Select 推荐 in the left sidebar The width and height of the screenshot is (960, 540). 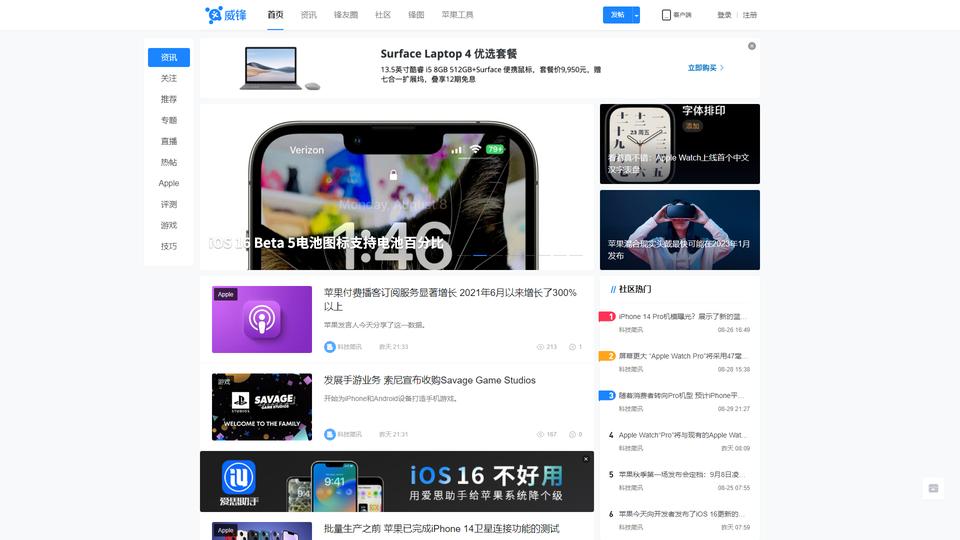click(x=169, y=99)
